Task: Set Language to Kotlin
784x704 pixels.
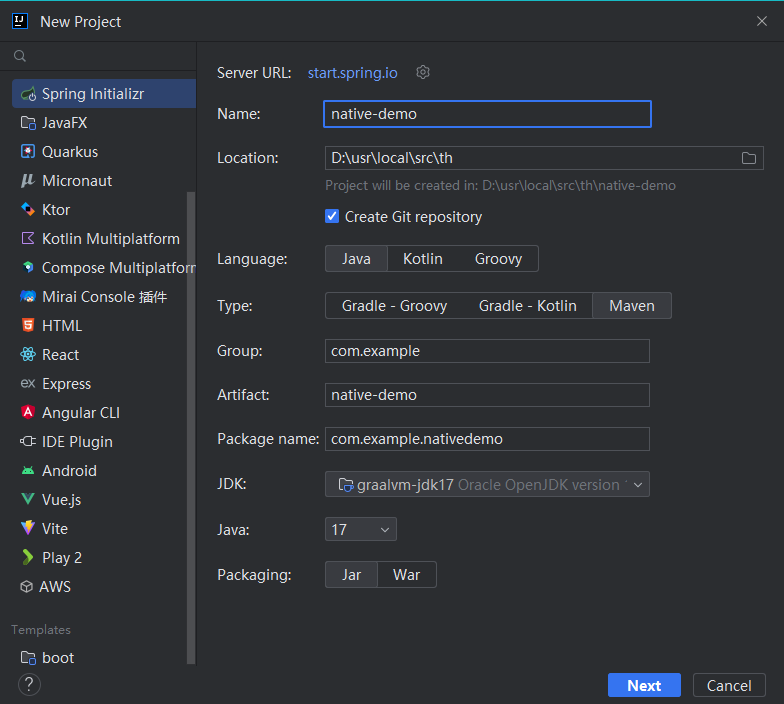Action: coord(423,259)
